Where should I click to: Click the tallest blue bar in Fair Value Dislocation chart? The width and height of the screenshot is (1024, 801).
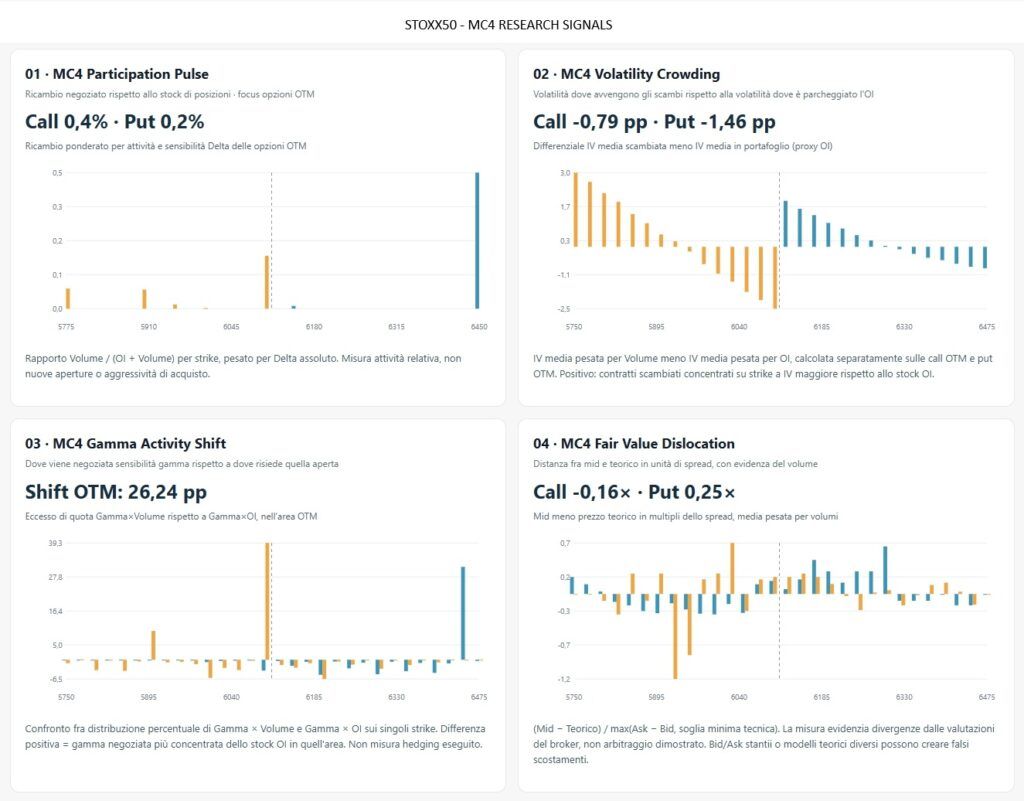[886, 570]
